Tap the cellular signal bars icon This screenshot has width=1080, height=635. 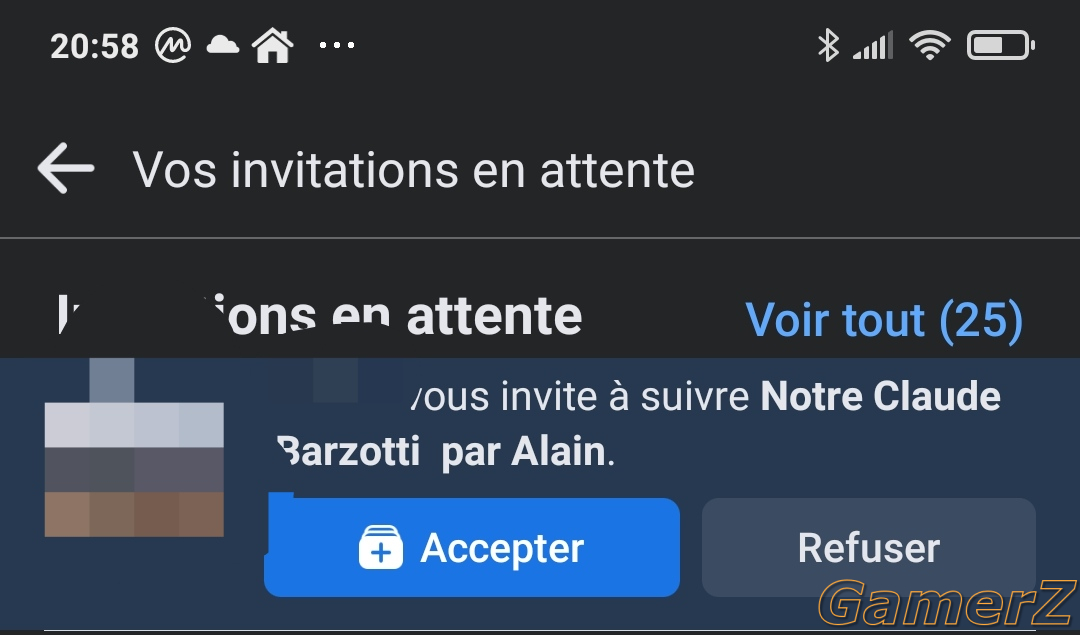873,45
